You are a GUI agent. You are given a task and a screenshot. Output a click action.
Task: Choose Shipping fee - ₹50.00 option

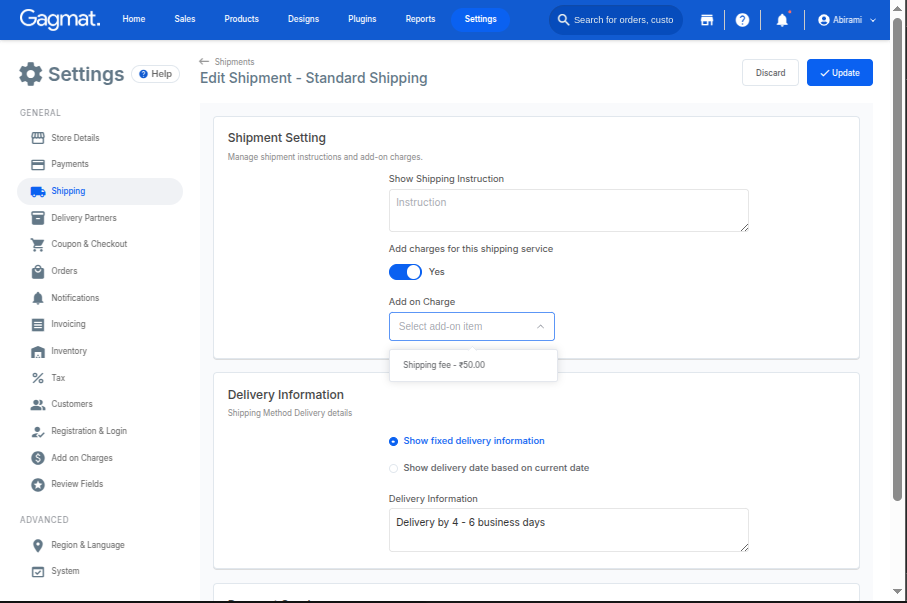(473, 365)
